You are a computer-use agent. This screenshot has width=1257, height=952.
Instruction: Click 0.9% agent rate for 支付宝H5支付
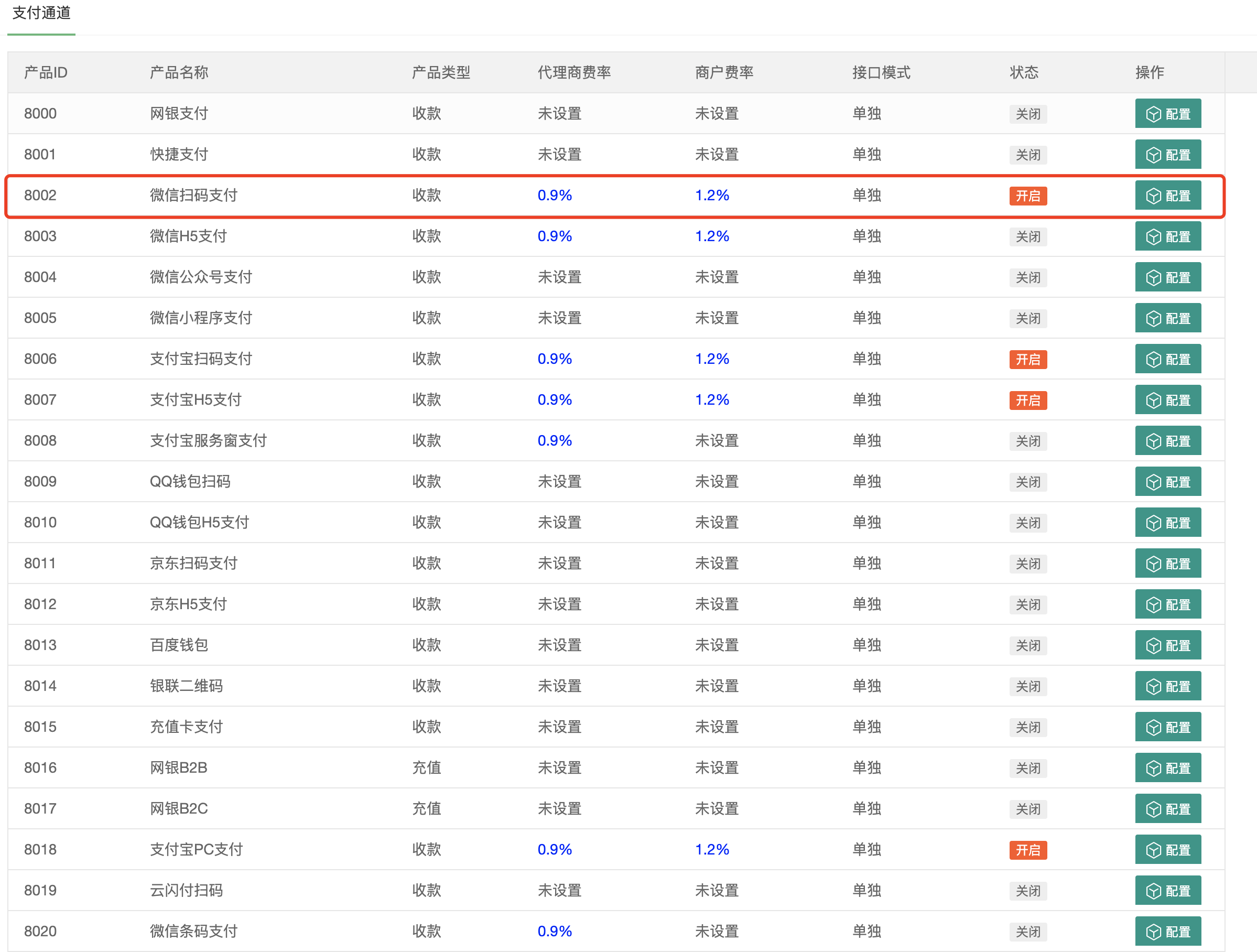[x=554, y=399]
